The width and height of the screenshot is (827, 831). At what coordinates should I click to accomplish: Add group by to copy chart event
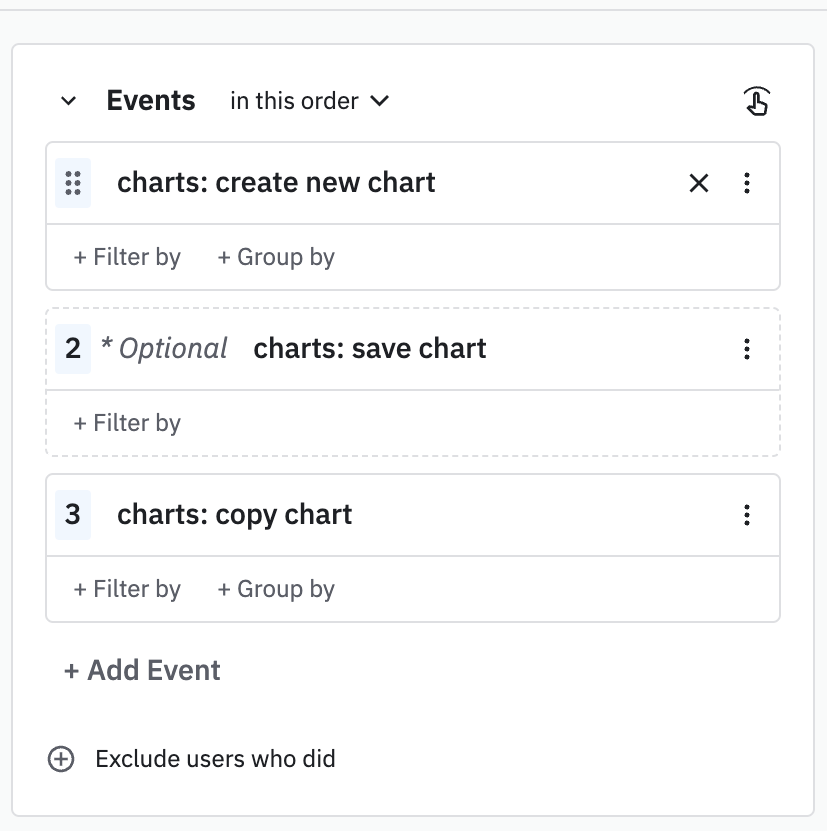coord(276,589)
